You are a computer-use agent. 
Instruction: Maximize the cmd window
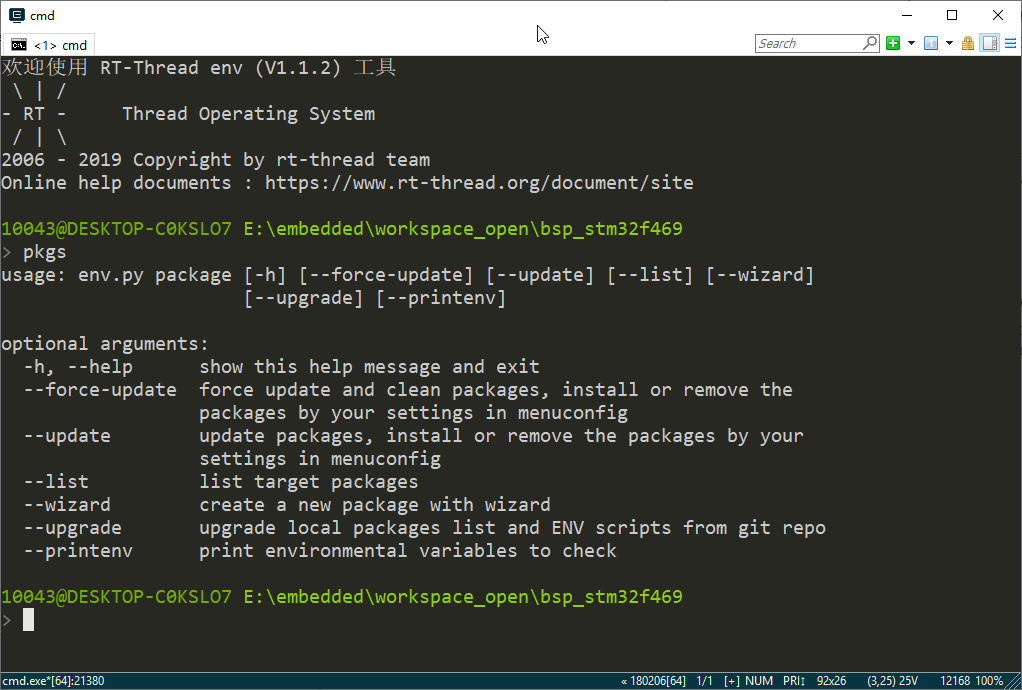(952, 15)
